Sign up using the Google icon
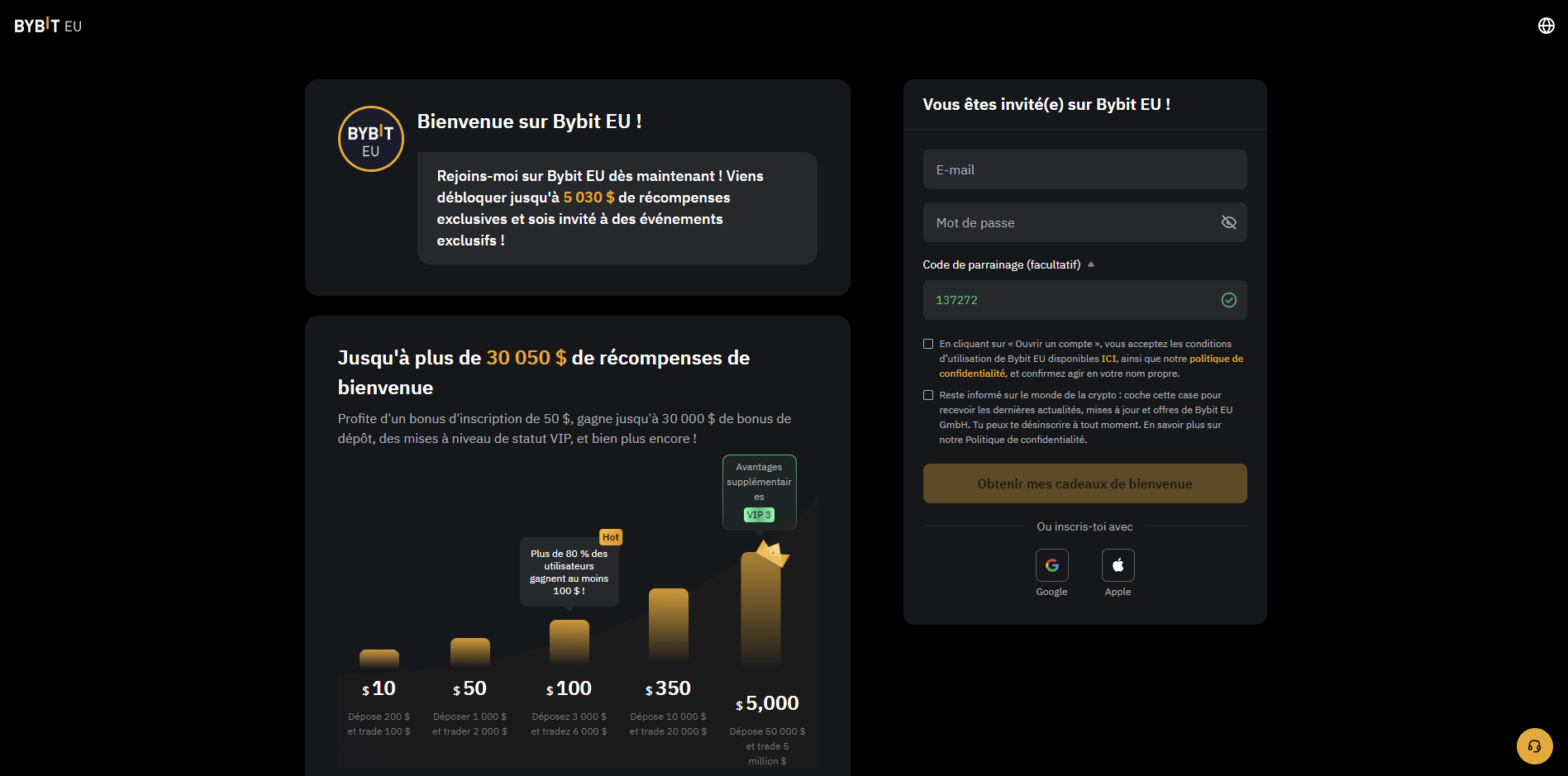This screenshot has width=1568, height=776. [x=1051, y=564]
